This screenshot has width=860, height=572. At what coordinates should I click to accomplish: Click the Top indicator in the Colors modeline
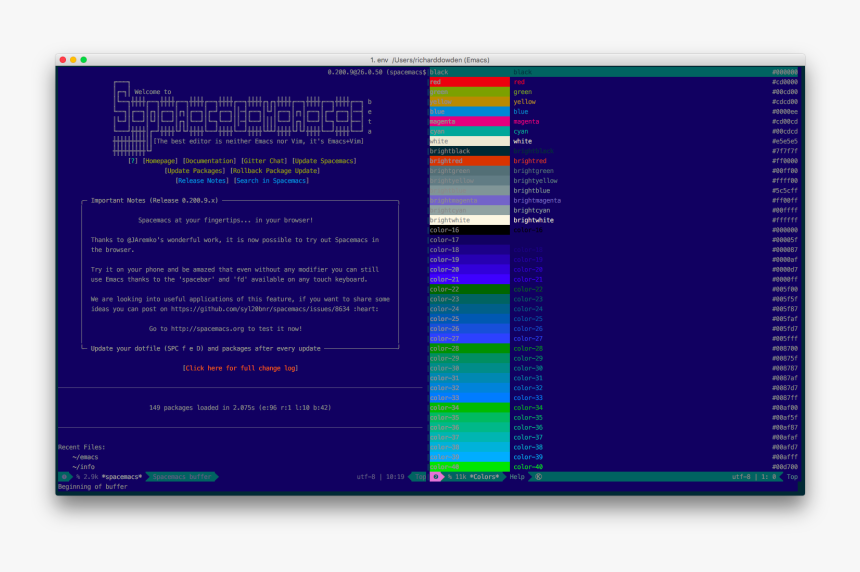pos(792,477)
